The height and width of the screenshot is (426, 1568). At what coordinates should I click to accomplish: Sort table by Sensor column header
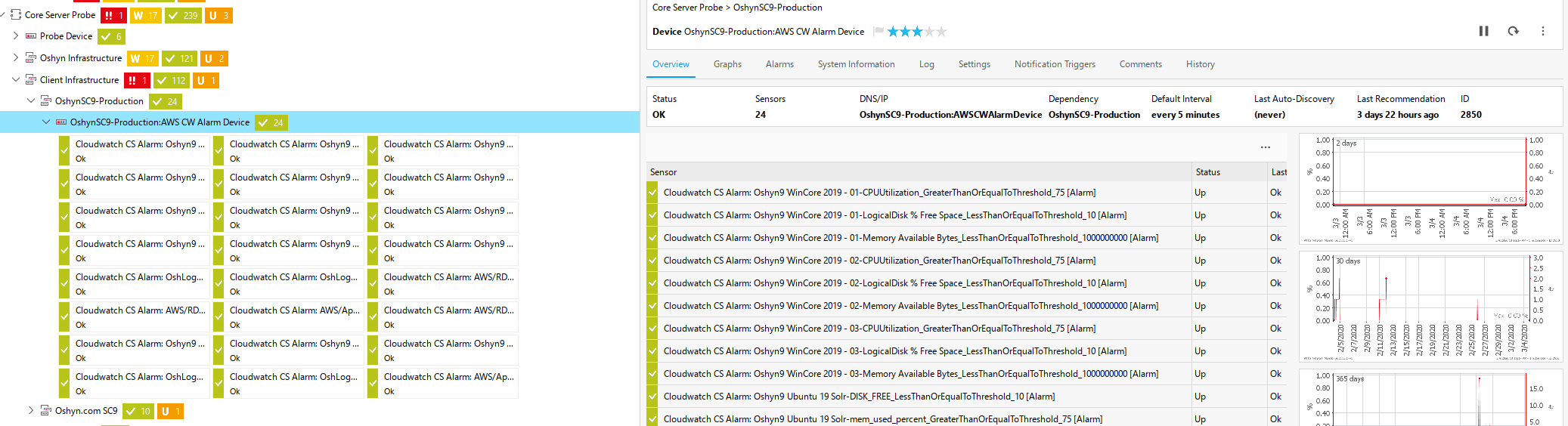click(919, 172)
